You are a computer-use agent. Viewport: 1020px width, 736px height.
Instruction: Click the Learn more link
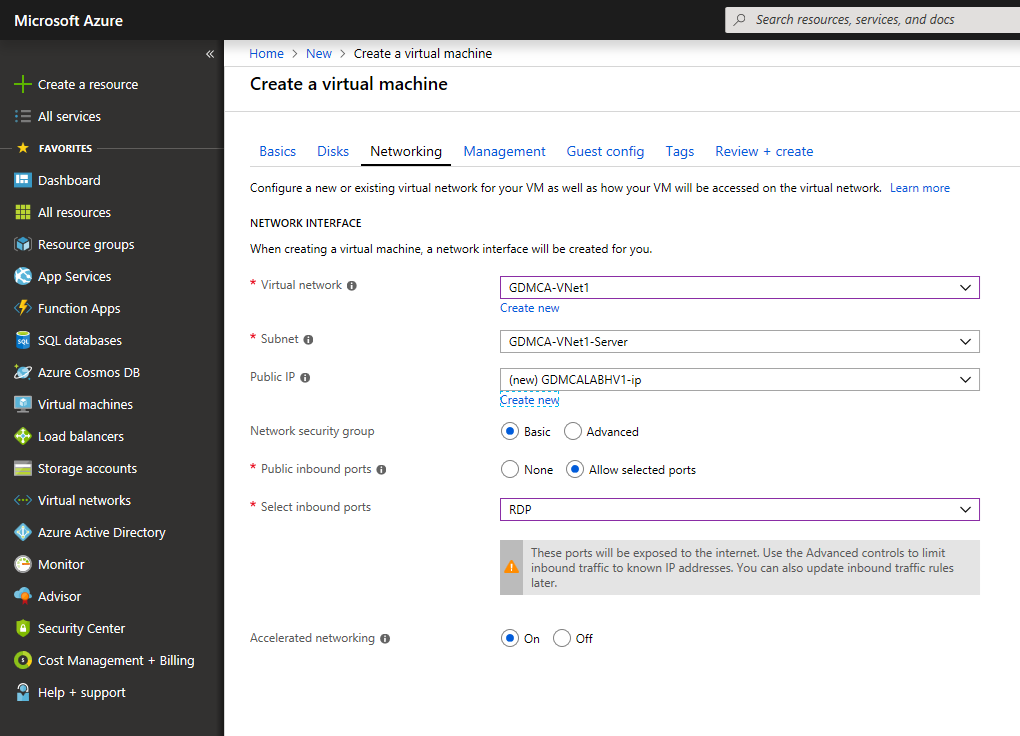(919, 188)
